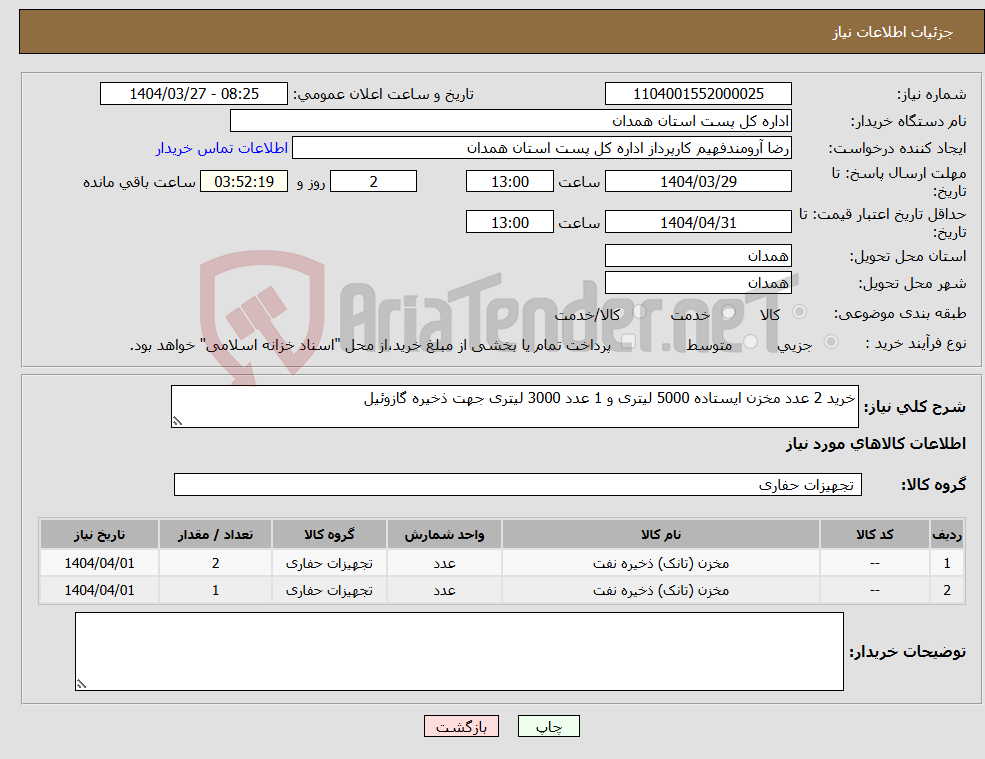Click the announcement date field 1404/03/27 - 08:25
985x759 pixels.
click(x=193, y=94)
